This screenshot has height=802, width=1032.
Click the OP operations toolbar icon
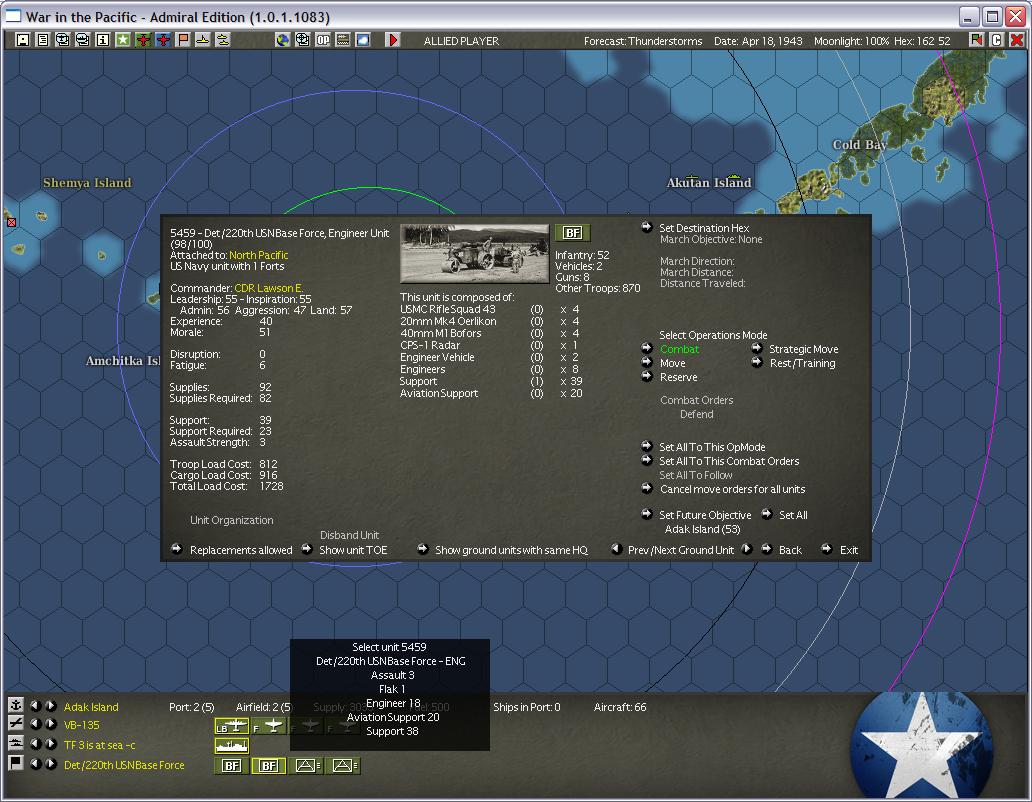coord(322,40)
